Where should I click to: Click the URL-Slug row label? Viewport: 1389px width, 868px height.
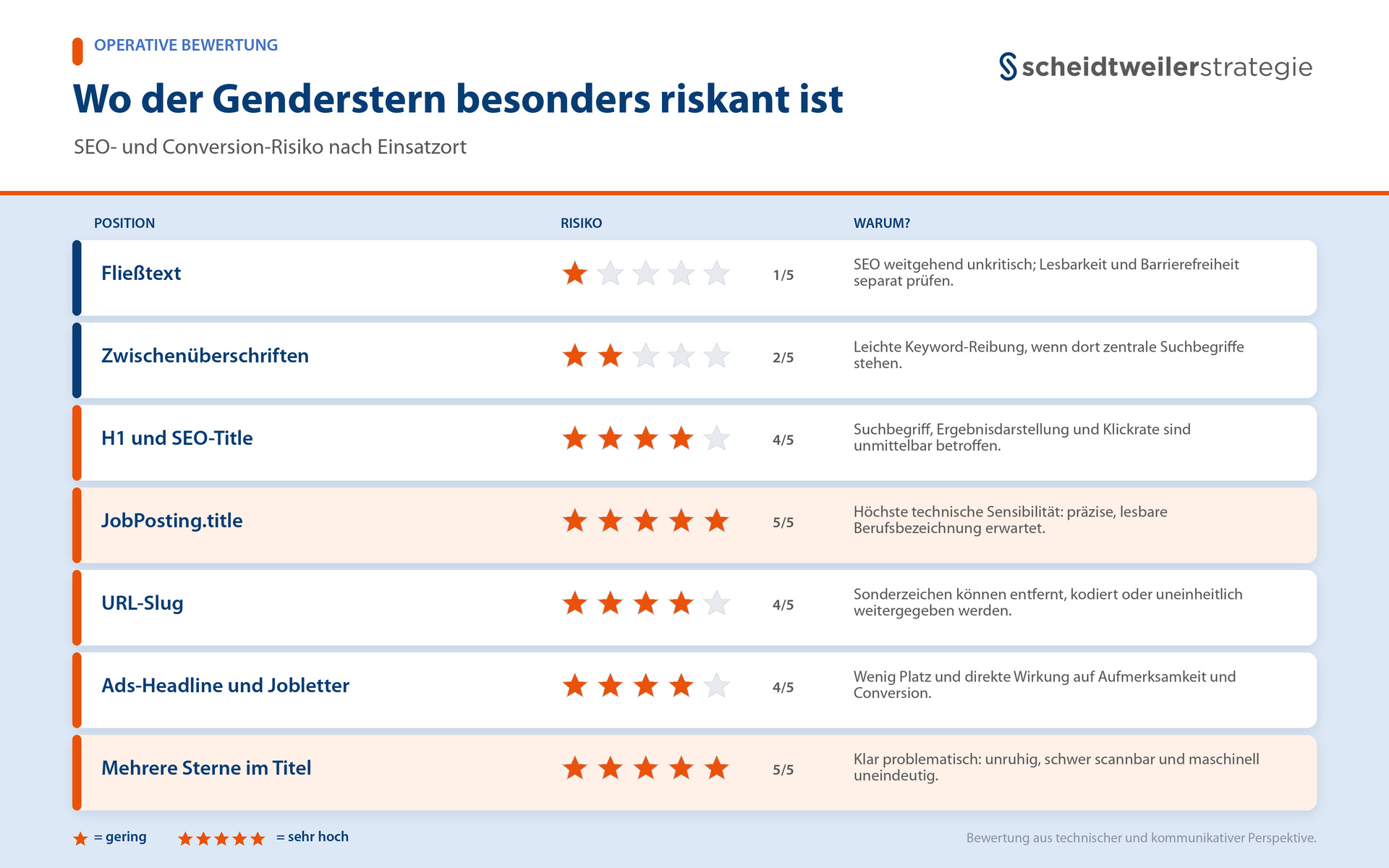[143, 603]
